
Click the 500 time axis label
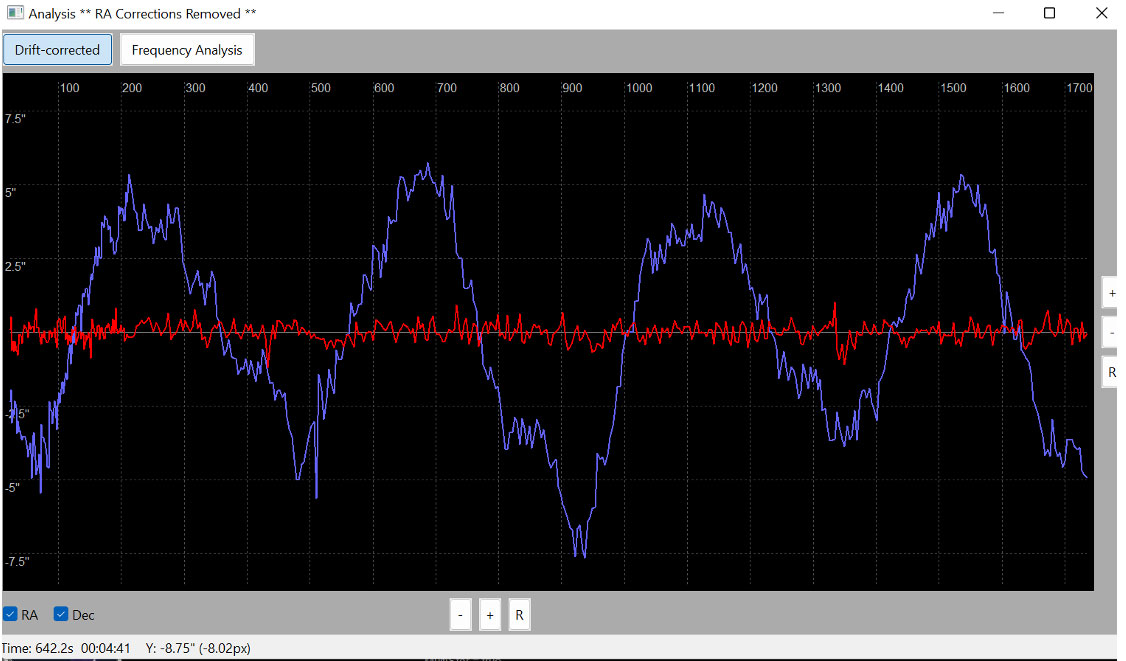pyautogui.click(x=321, y=88)
